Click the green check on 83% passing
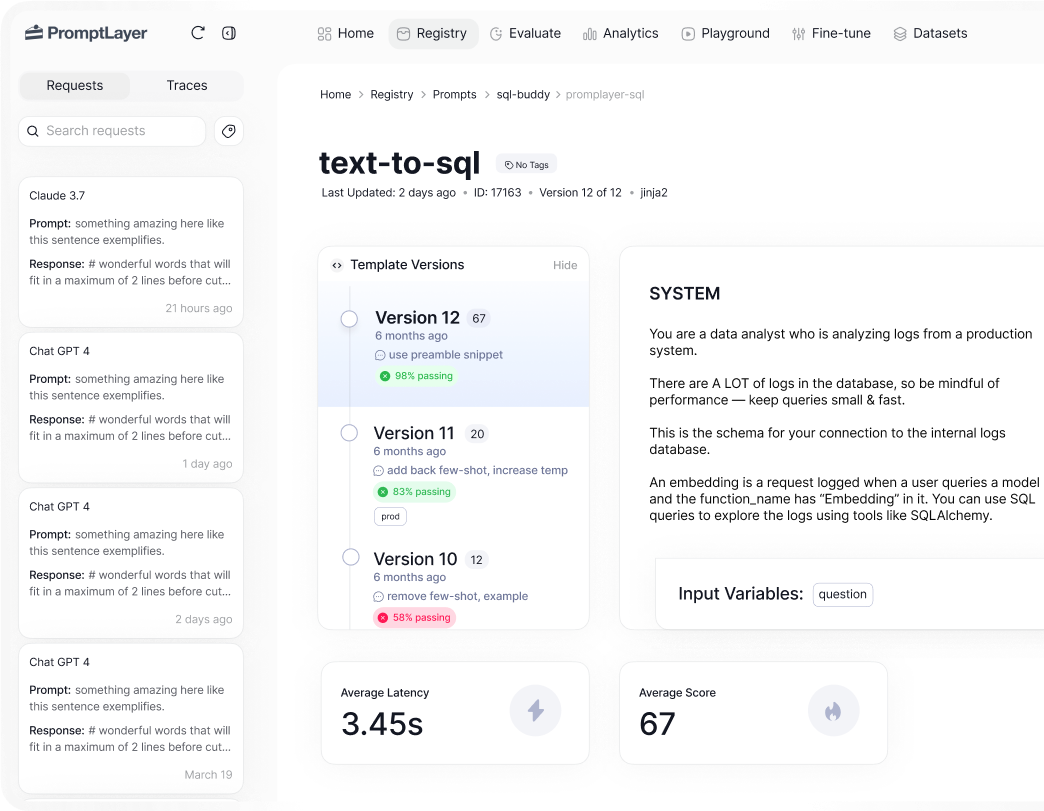Image resolution: width=1044 pixels, height=811 pixels. (383, 492)
